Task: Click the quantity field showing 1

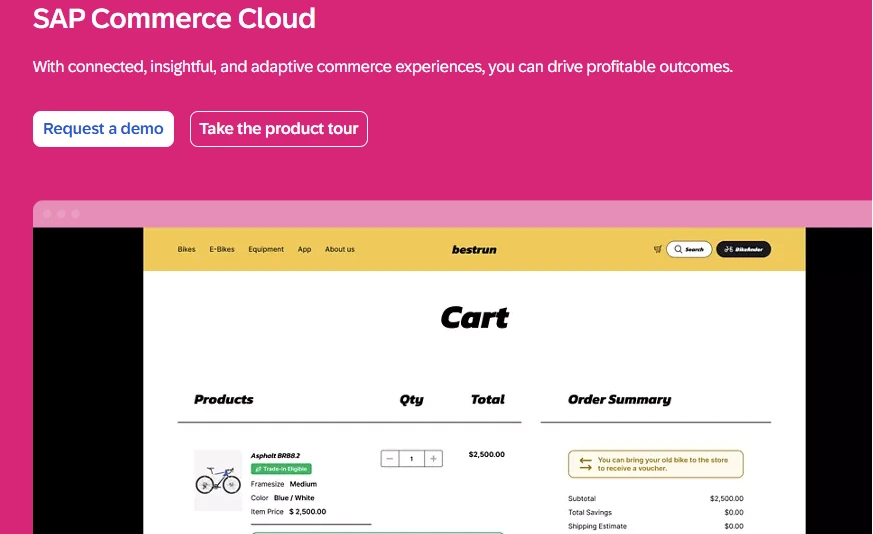Action: pos(411,458)
